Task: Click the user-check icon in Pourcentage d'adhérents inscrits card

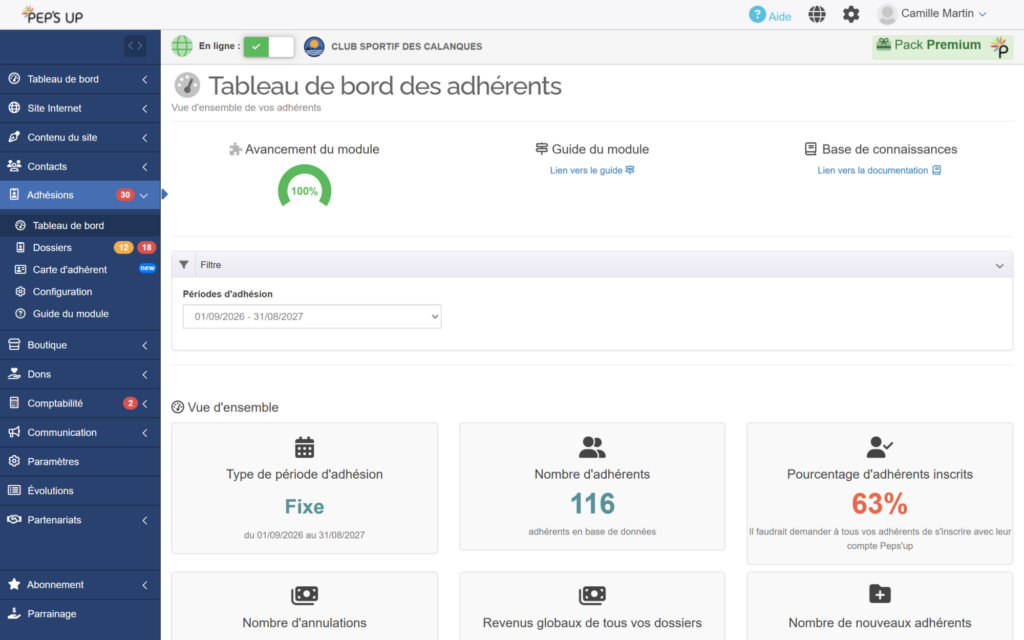Action: tap(880, 447)
